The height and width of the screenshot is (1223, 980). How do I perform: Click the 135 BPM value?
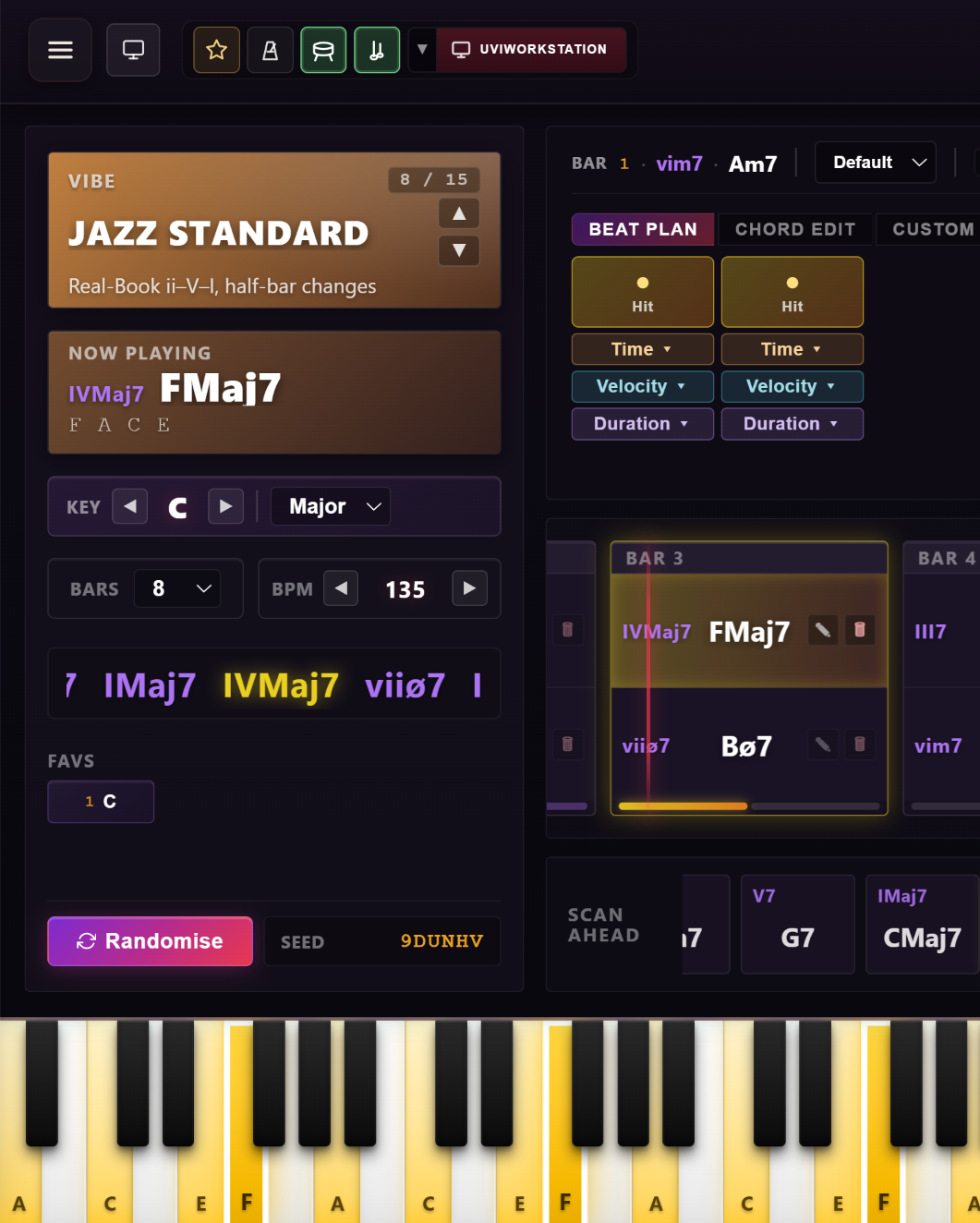click(405, 589)
